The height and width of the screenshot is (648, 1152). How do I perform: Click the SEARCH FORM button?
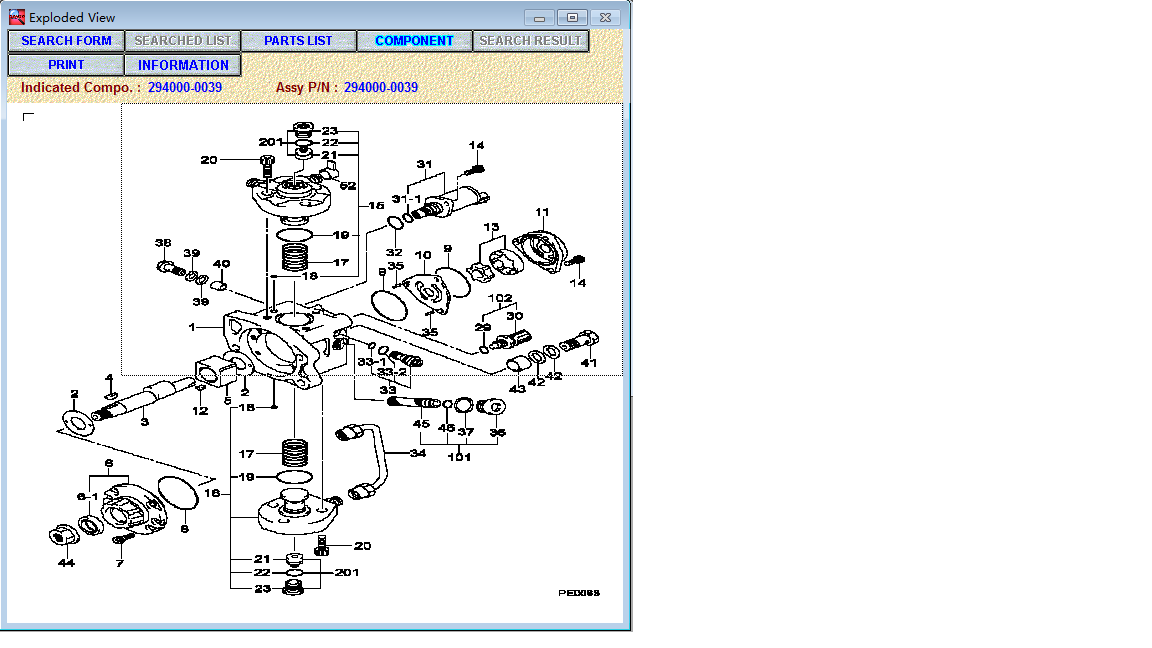(66, 41)
